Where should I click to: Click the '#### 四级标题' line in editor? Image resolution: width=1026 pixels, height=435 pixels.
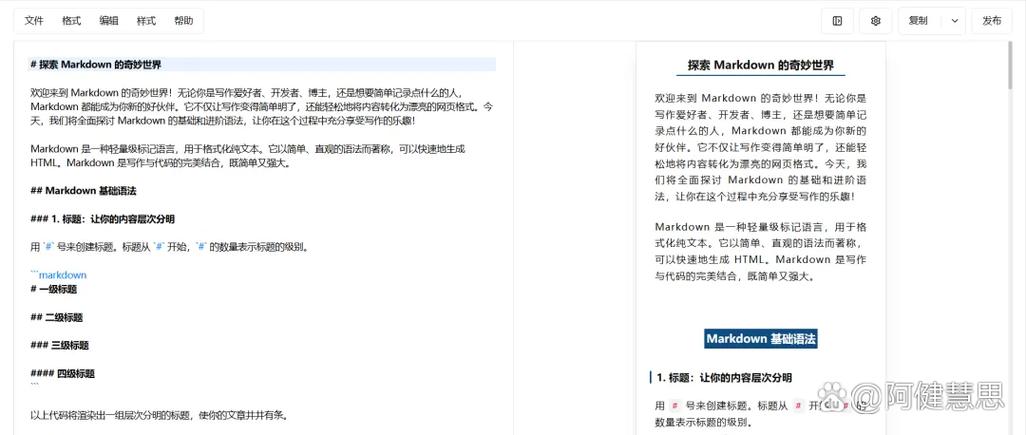[x=62, y=374]
